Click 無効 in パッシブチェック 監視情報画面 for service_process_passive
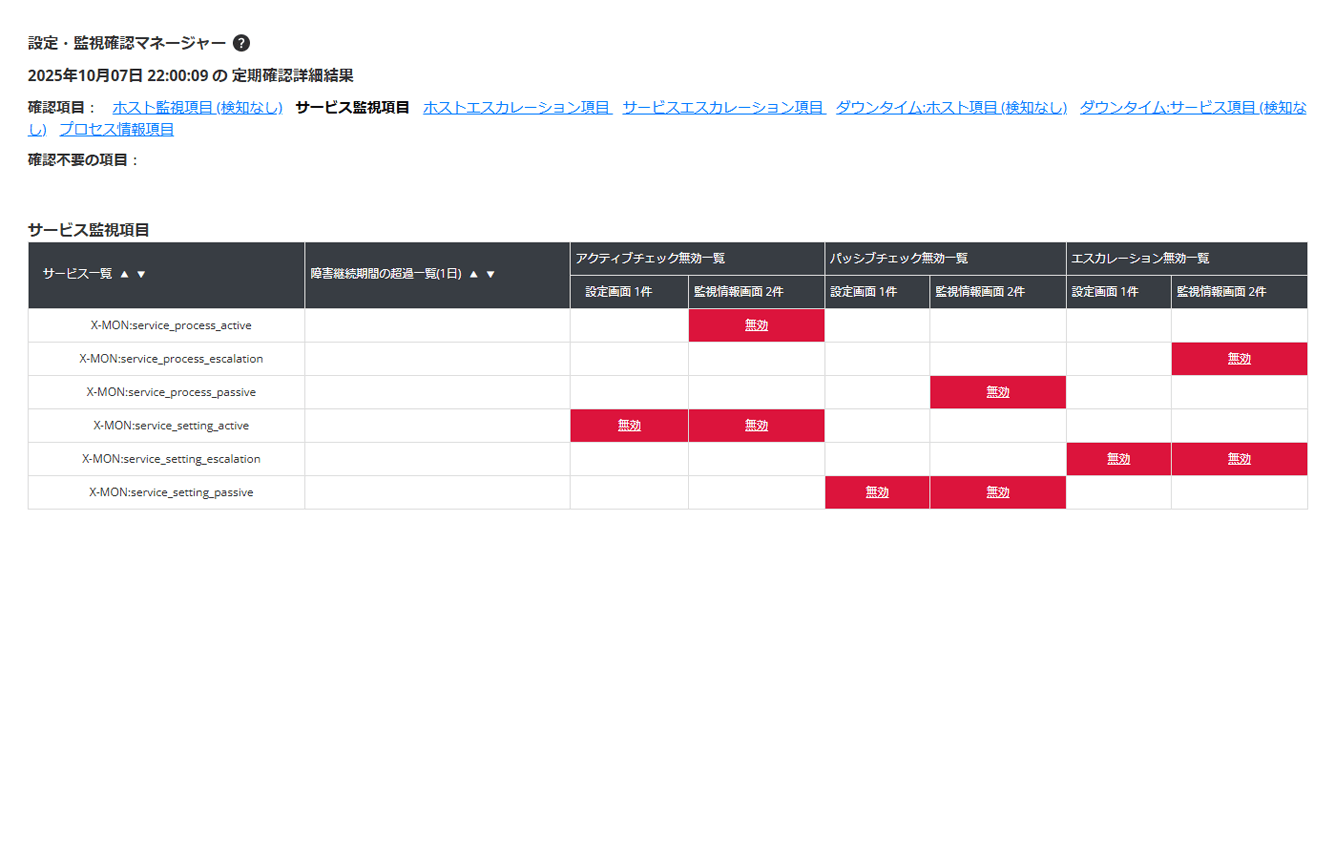This screenshot has width=1329, height=863. (997, 391)
